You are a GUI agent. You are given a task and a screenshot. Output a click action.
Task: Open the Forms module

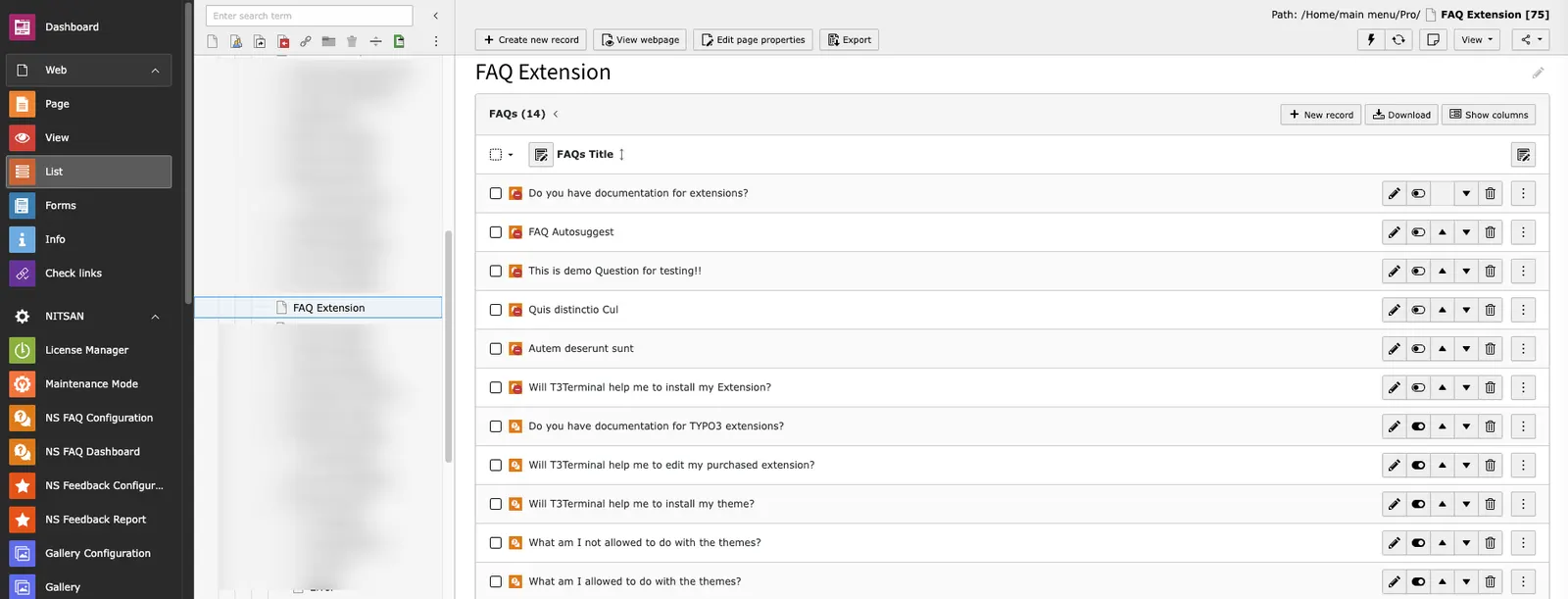[x=89, y=206]
